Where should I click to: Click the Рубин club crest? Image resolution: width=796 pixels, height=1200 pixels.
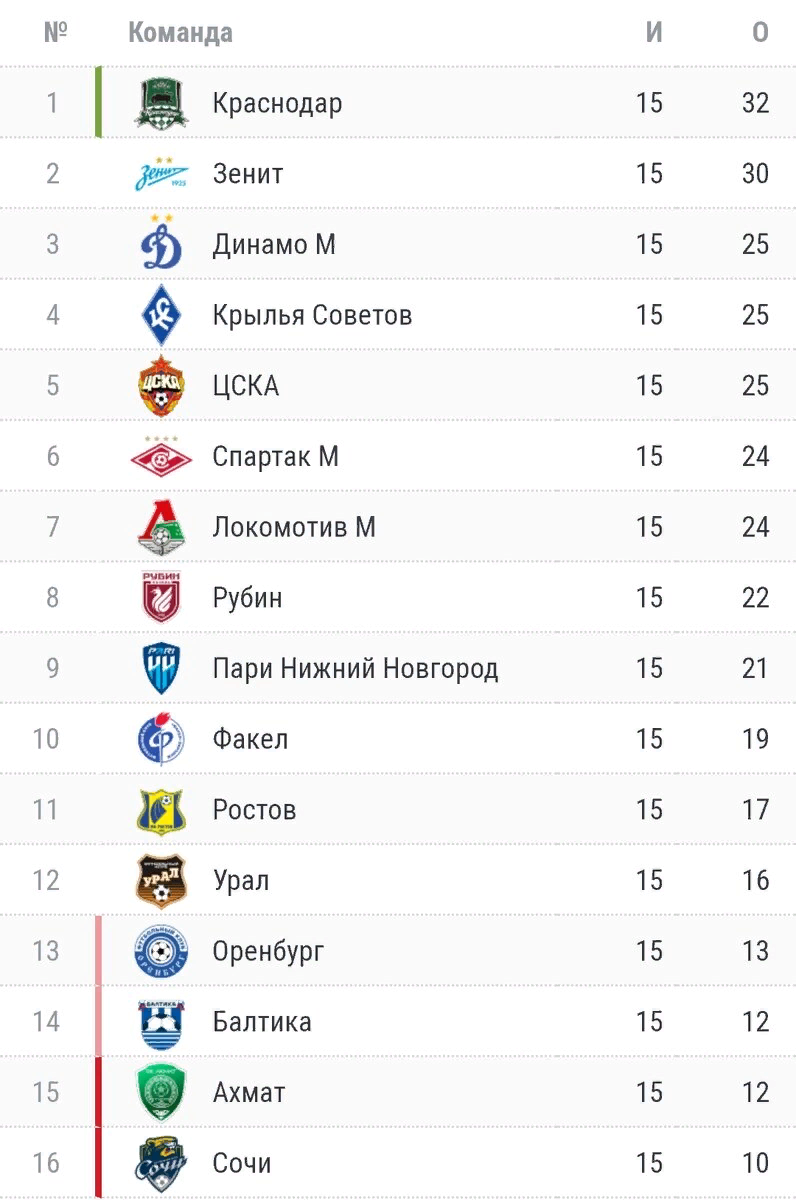pos(161,598)
